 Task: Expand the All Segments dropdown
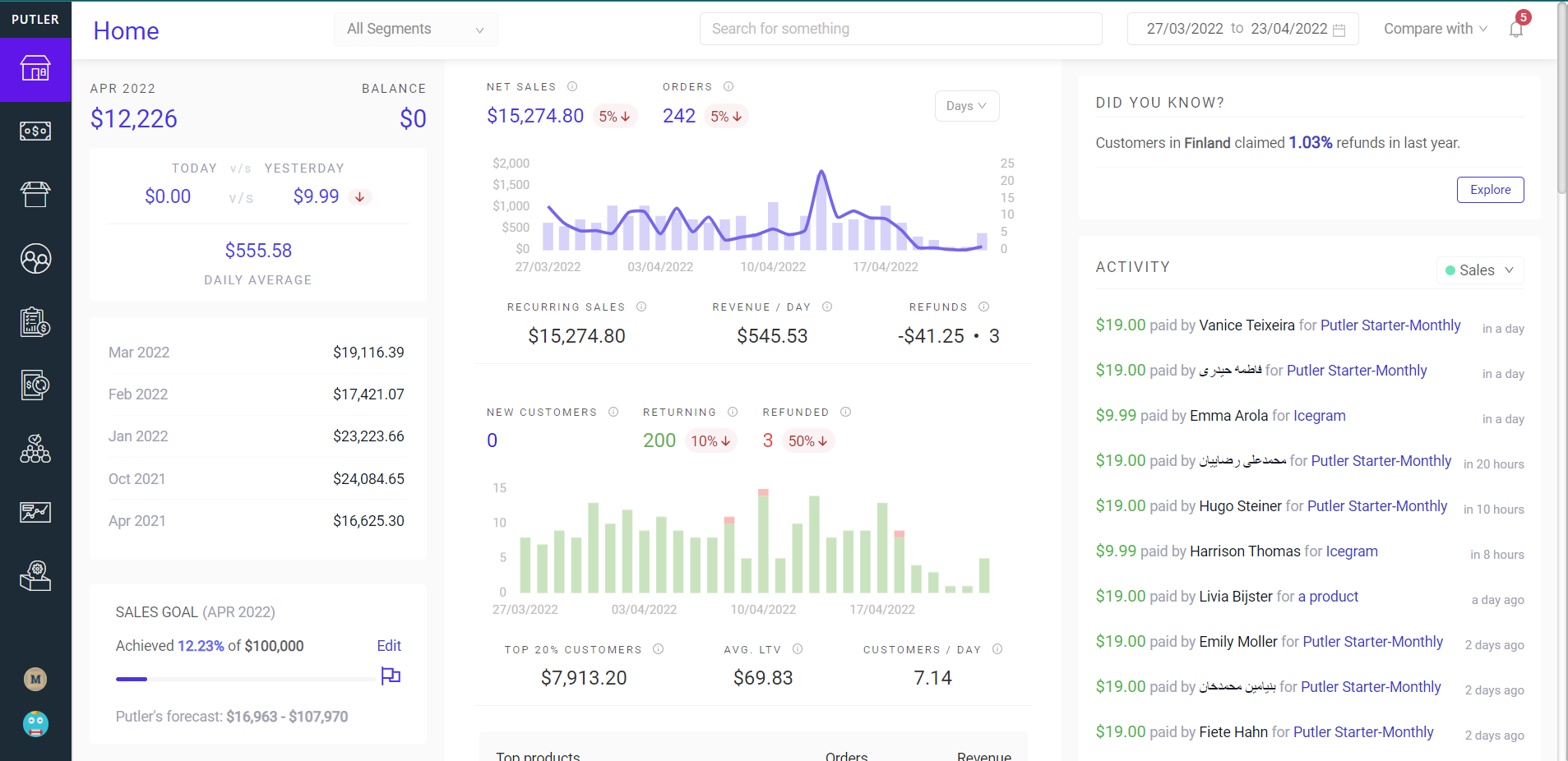(416, 29)
